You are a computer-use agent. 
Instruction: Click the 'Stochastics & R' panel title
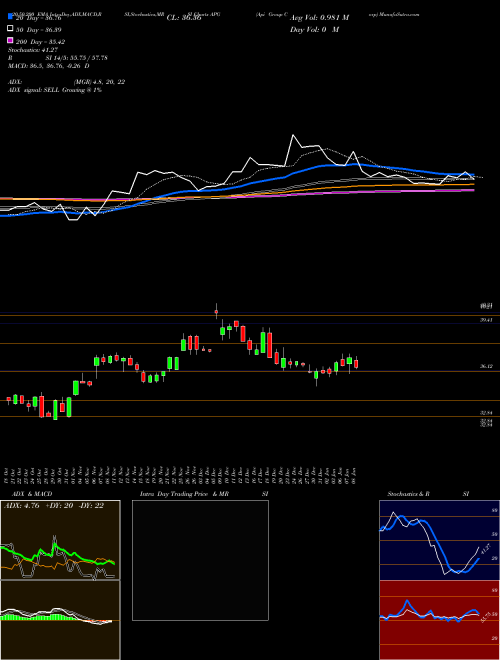(409, 494)
